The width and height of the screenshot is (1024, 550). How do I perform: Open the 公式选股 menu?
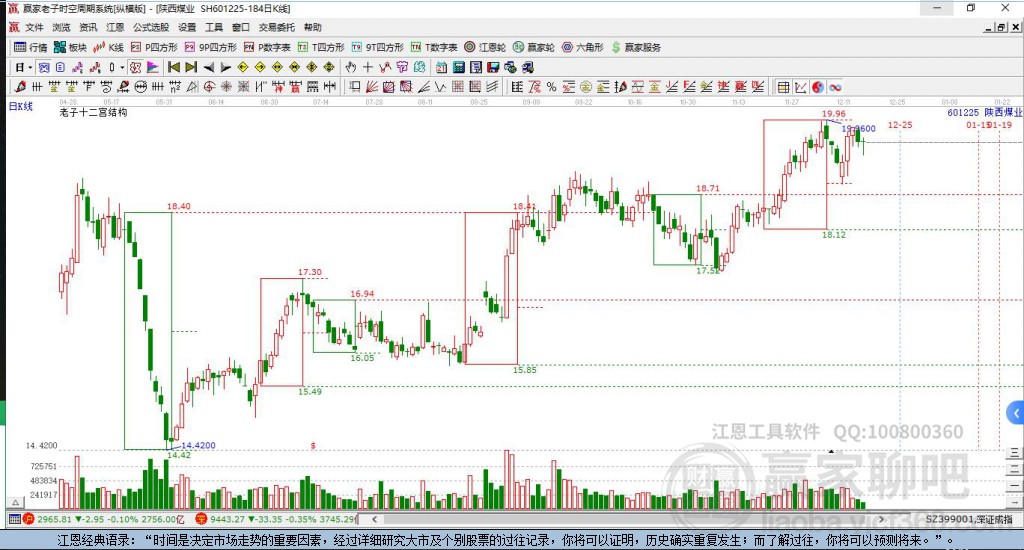[x=151, y=27]
